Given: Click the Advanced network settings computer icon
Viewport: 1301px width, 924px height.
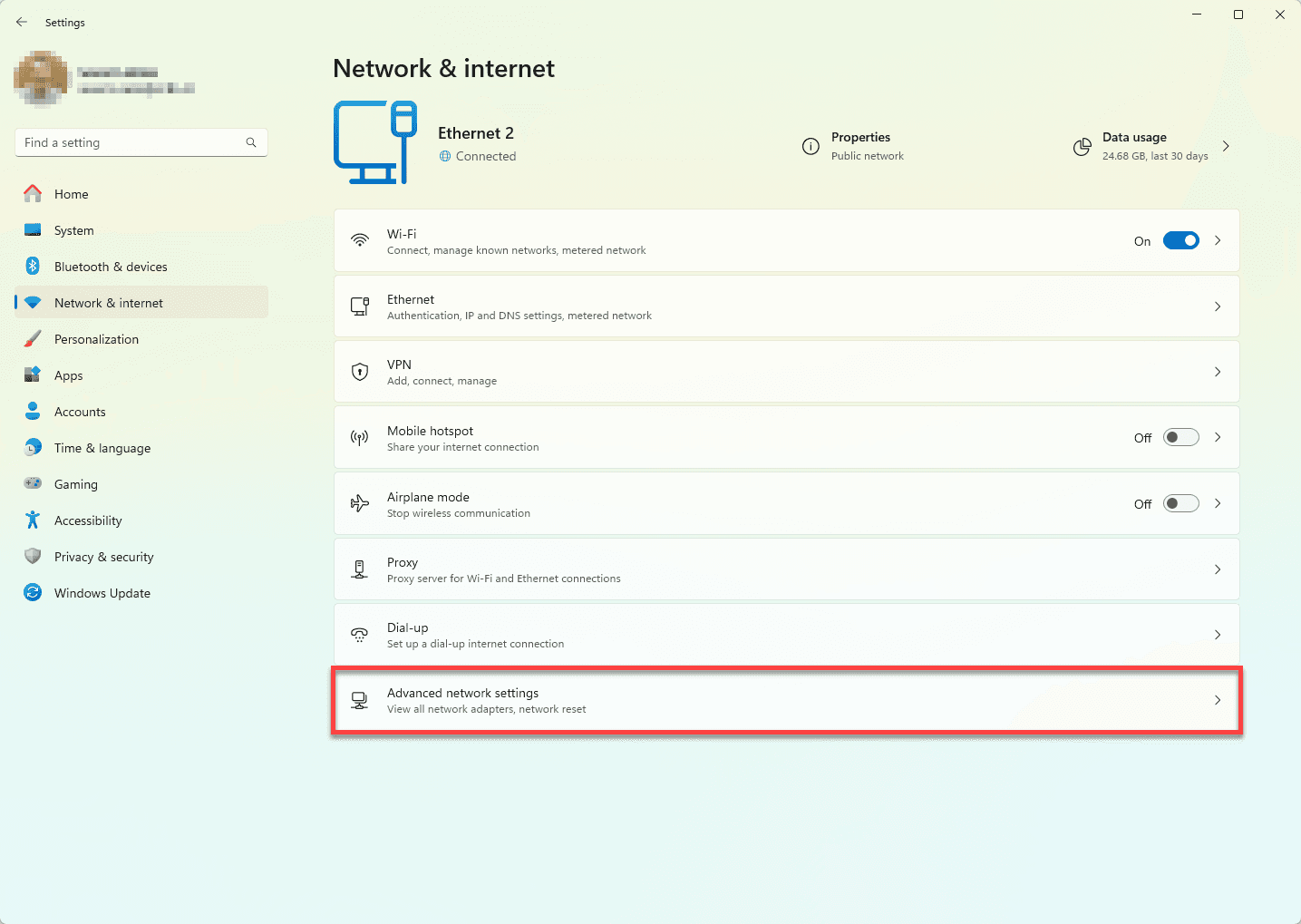Looking at the screenshot, I should click(360, 700).
